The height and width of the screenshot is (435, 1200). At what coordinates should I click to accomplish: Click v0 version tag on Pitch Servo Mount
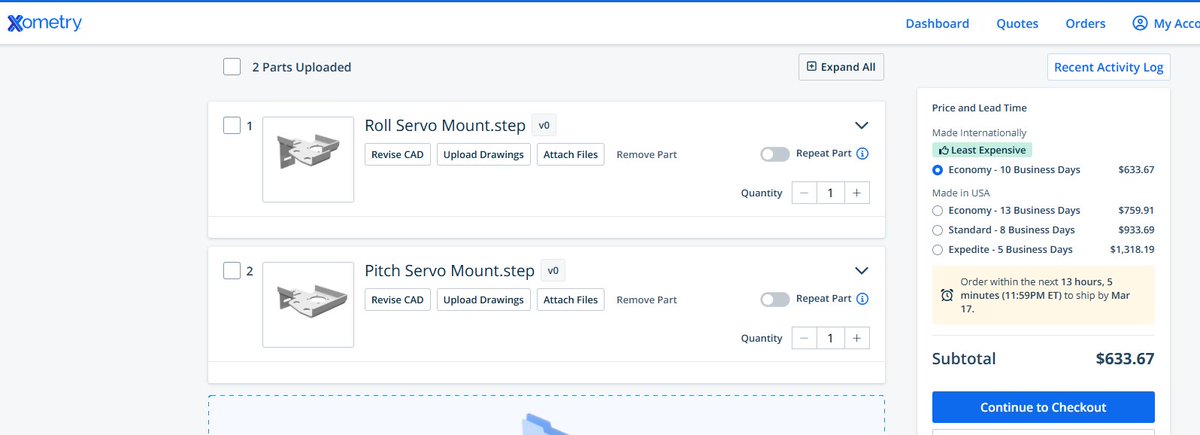pyautogui.click(x=553, y=271)
